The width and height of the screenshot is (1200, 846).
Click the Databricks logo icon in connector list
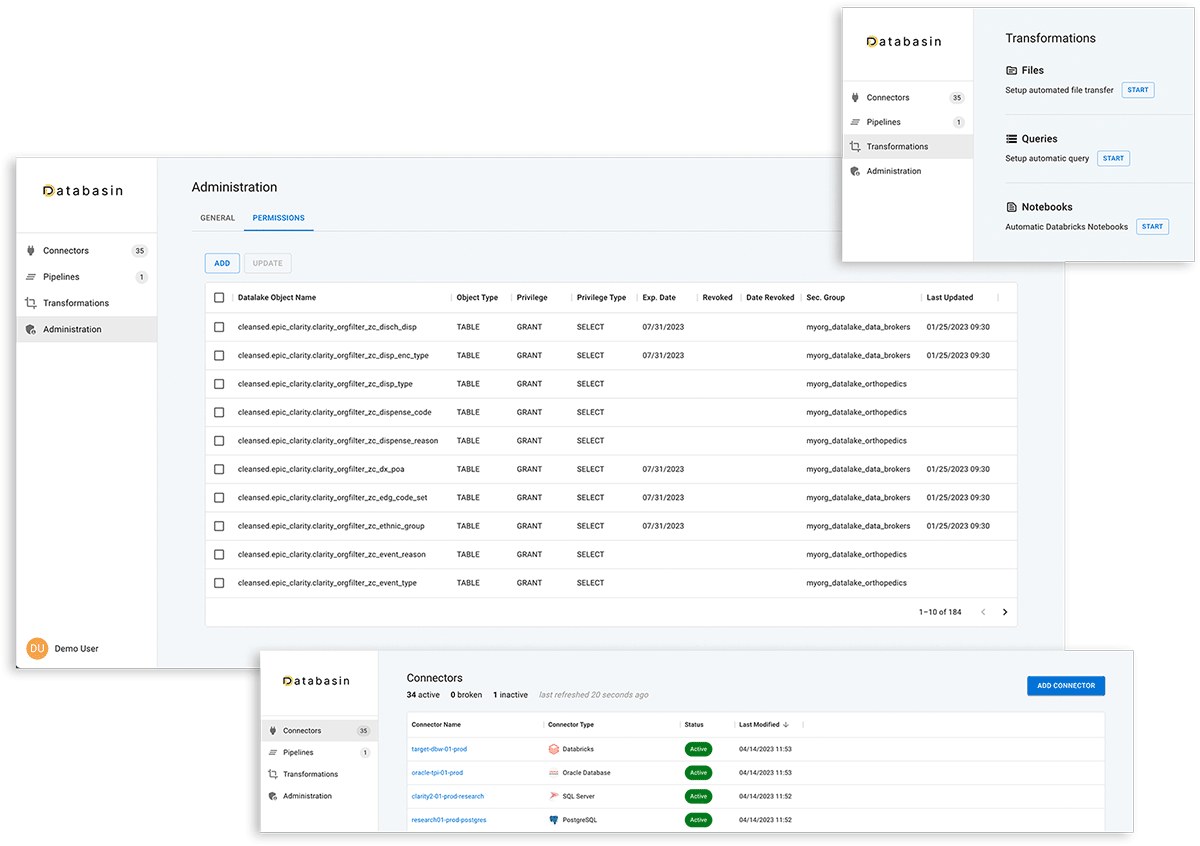point(554,749)
